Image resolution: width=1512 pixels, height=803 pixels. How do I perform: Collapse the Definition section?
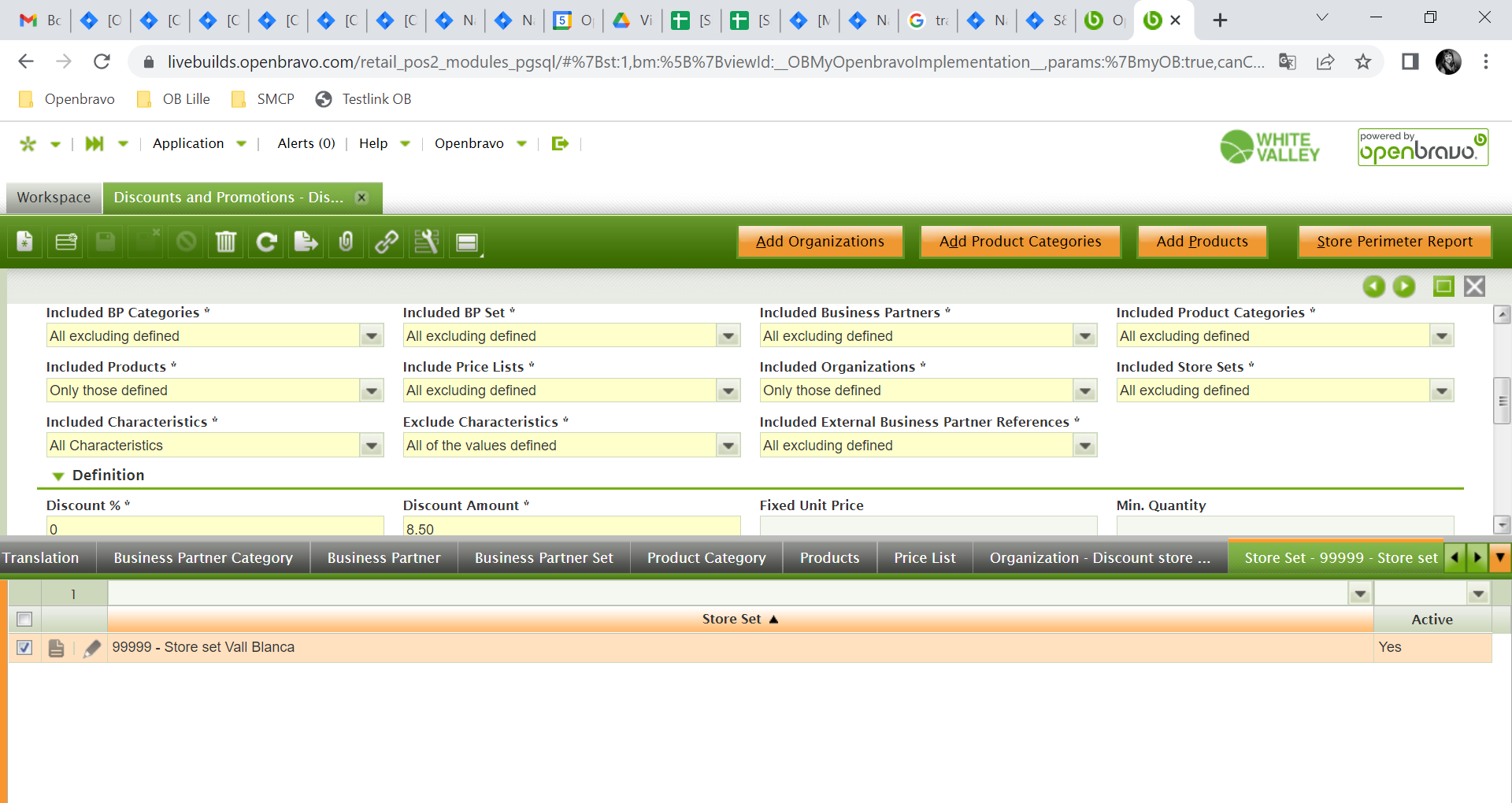click(58, 476)
